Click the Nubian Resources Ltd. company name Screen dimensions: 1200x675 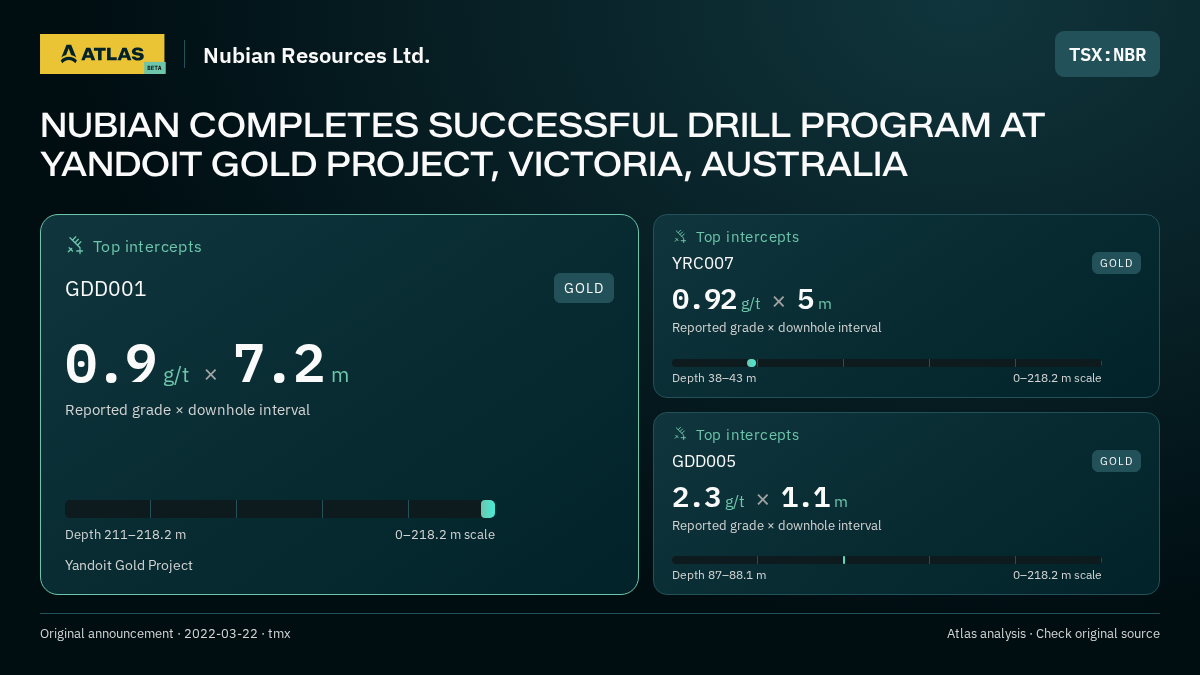coord(316,56)
